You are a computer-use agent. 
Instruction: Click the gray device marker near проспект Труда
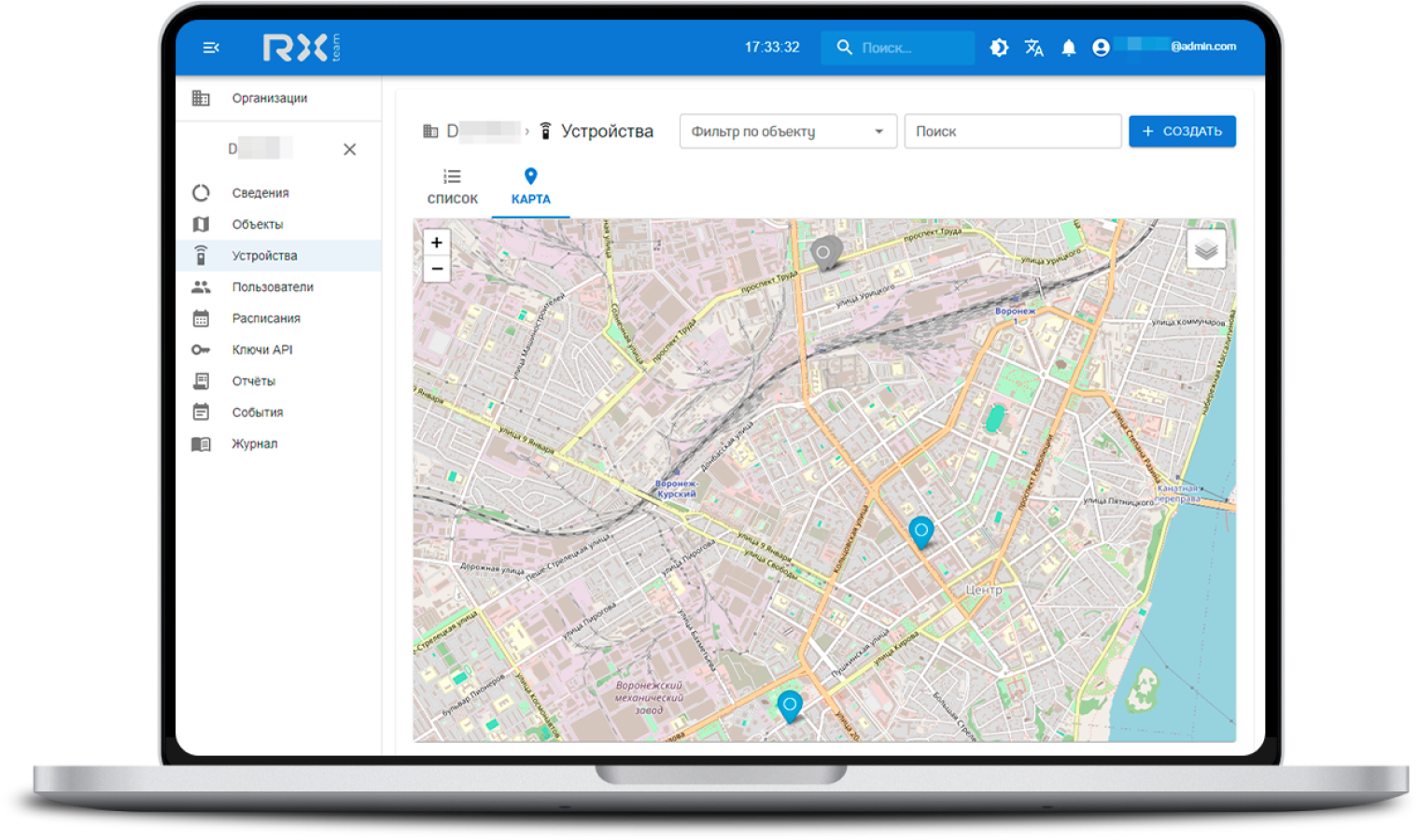pos(823,254)
